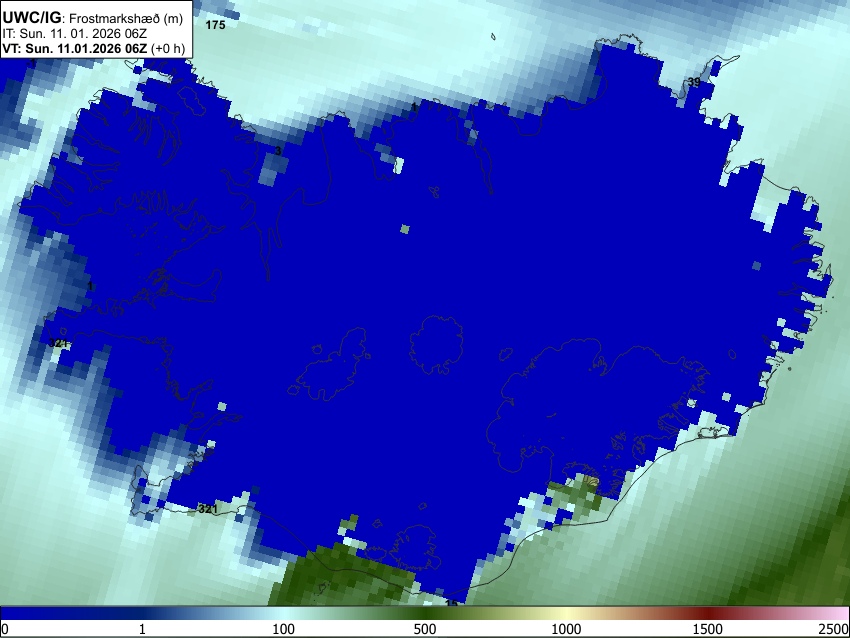
Task: Click the "1000" tick on the color scale
Action: tap(566, 629)
